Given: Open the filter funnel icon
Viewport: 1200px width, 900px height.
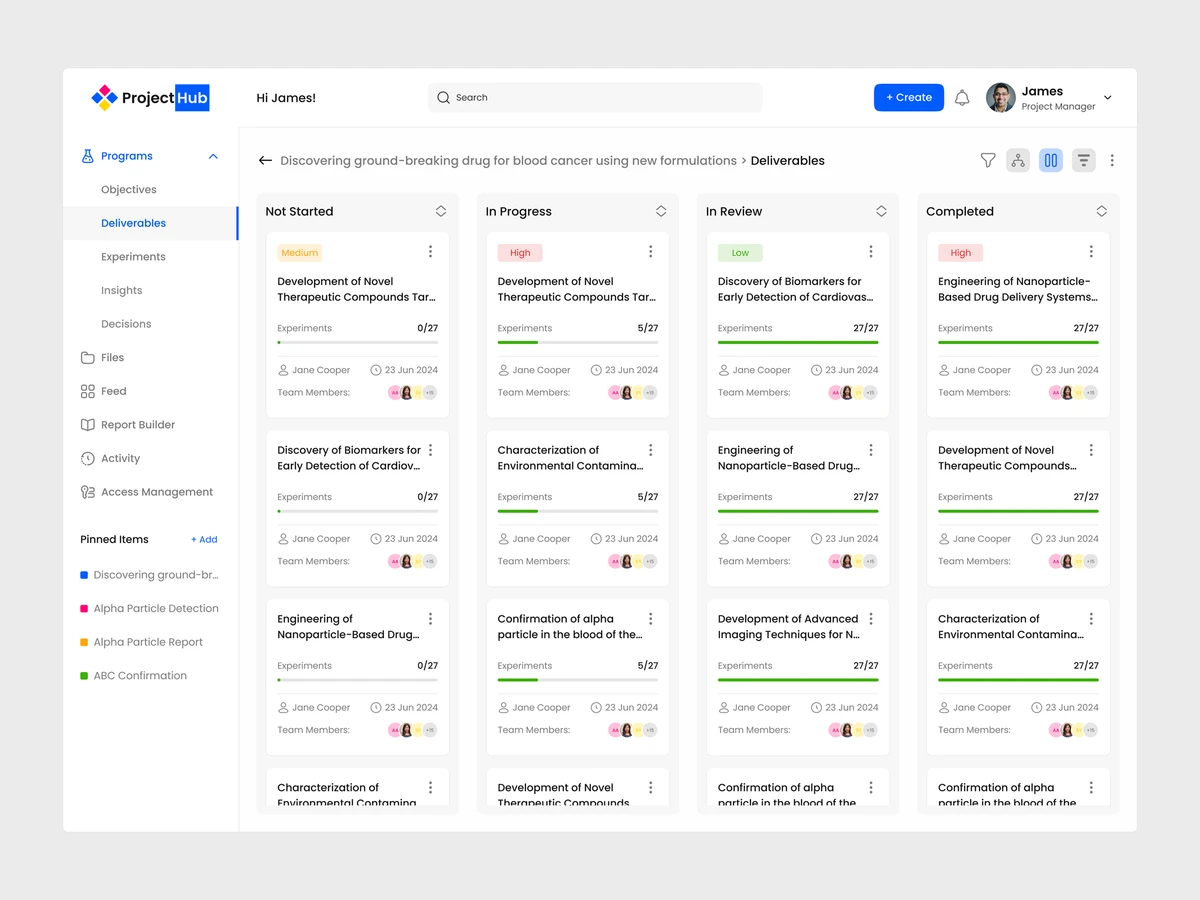Looking at the screenshot, I should pyautogui.click(x=988, y=160).
